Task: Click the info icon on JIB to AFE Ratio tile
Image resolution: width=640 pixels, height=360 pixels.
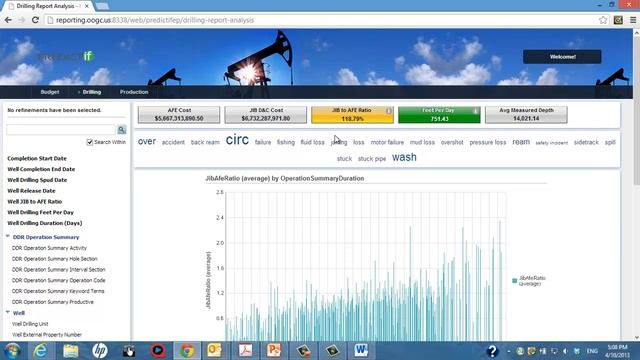Action: pyautogui.click(x=389, y=111)
